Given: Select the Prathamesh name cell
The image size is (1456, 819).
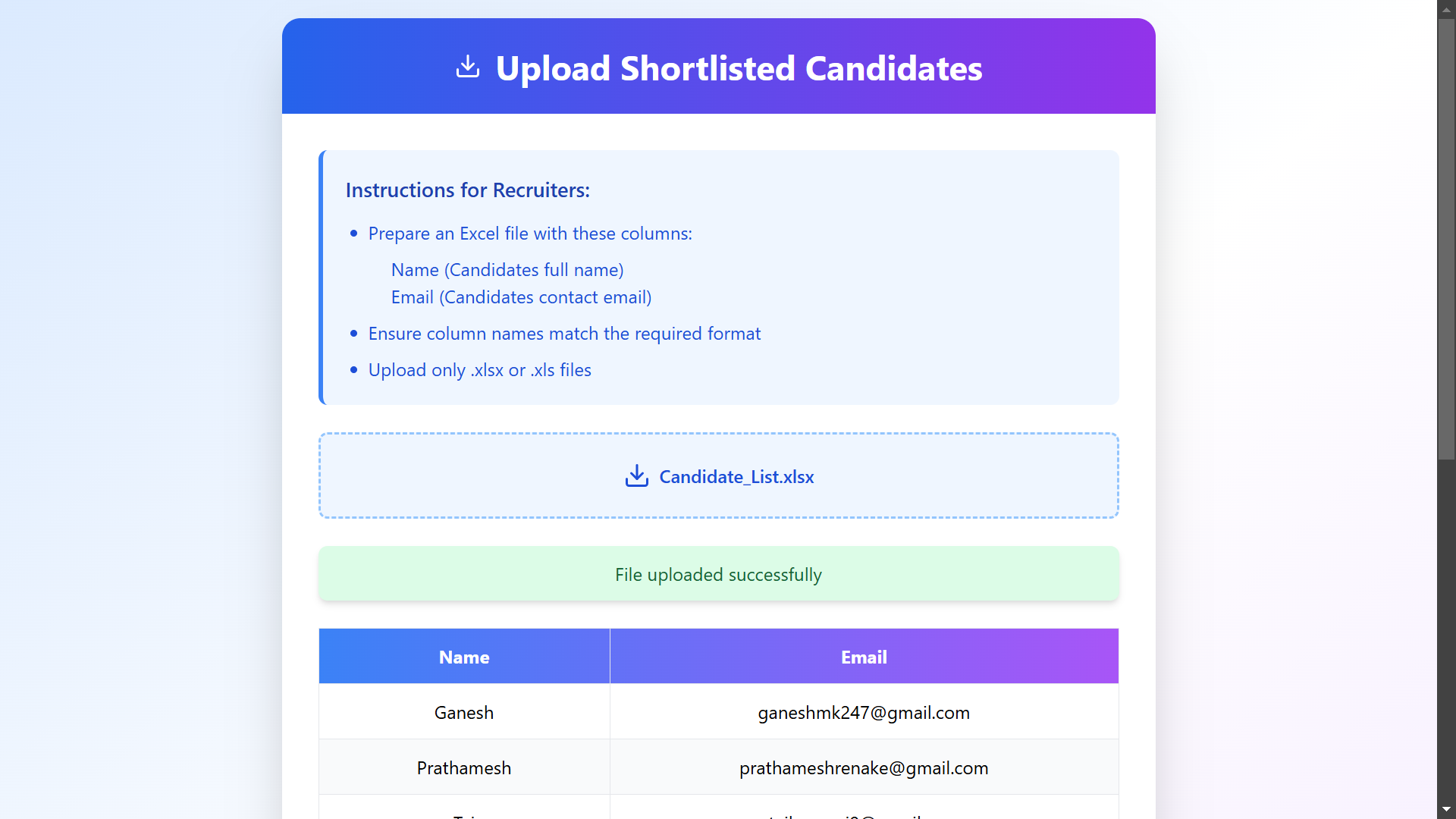Looking at the screenshot, I should pyautogui.click(x=464, y=768).
